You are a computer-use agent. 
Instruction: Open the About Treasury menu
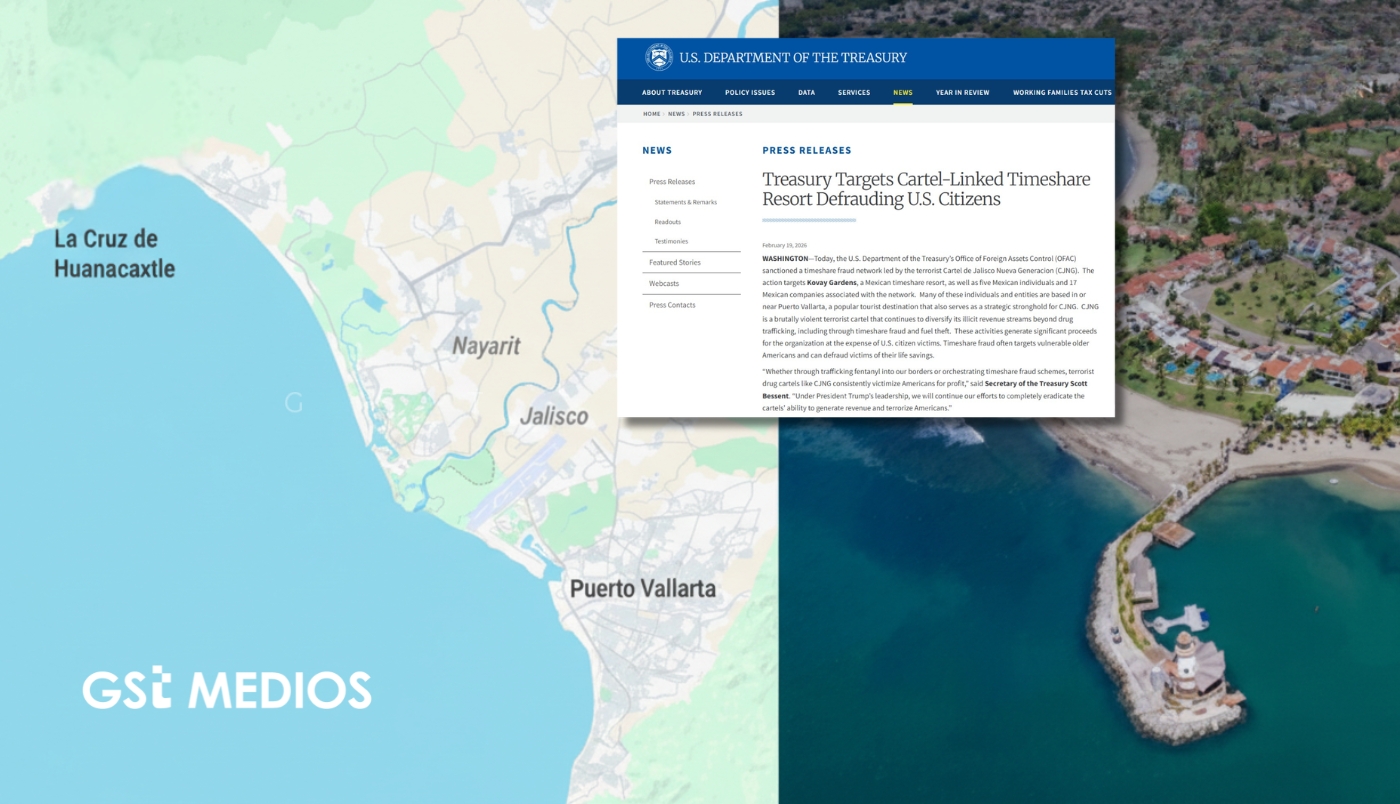[672, 93]
